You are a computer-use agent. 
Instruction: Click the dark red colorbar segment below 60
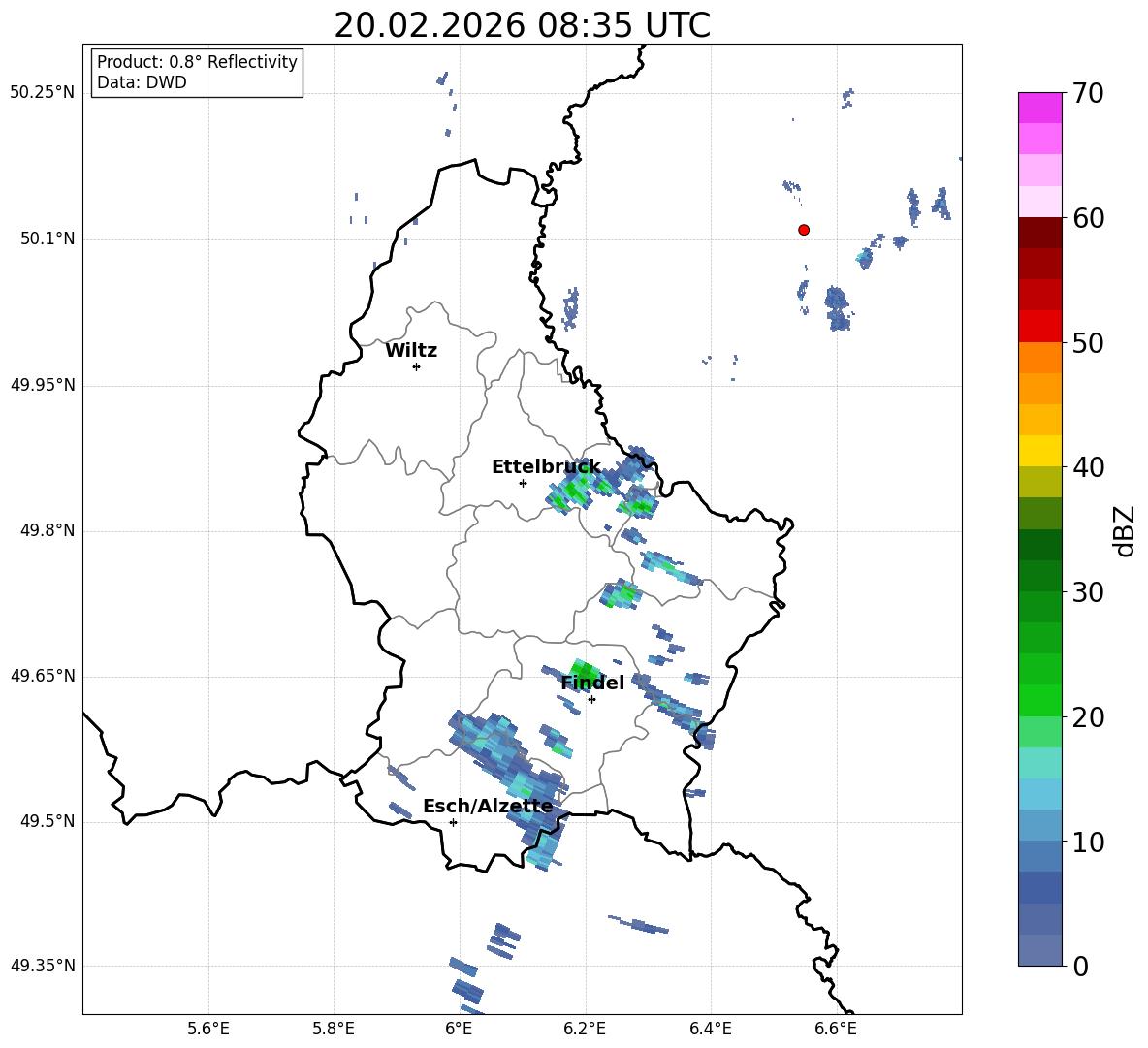[1039, 233]
